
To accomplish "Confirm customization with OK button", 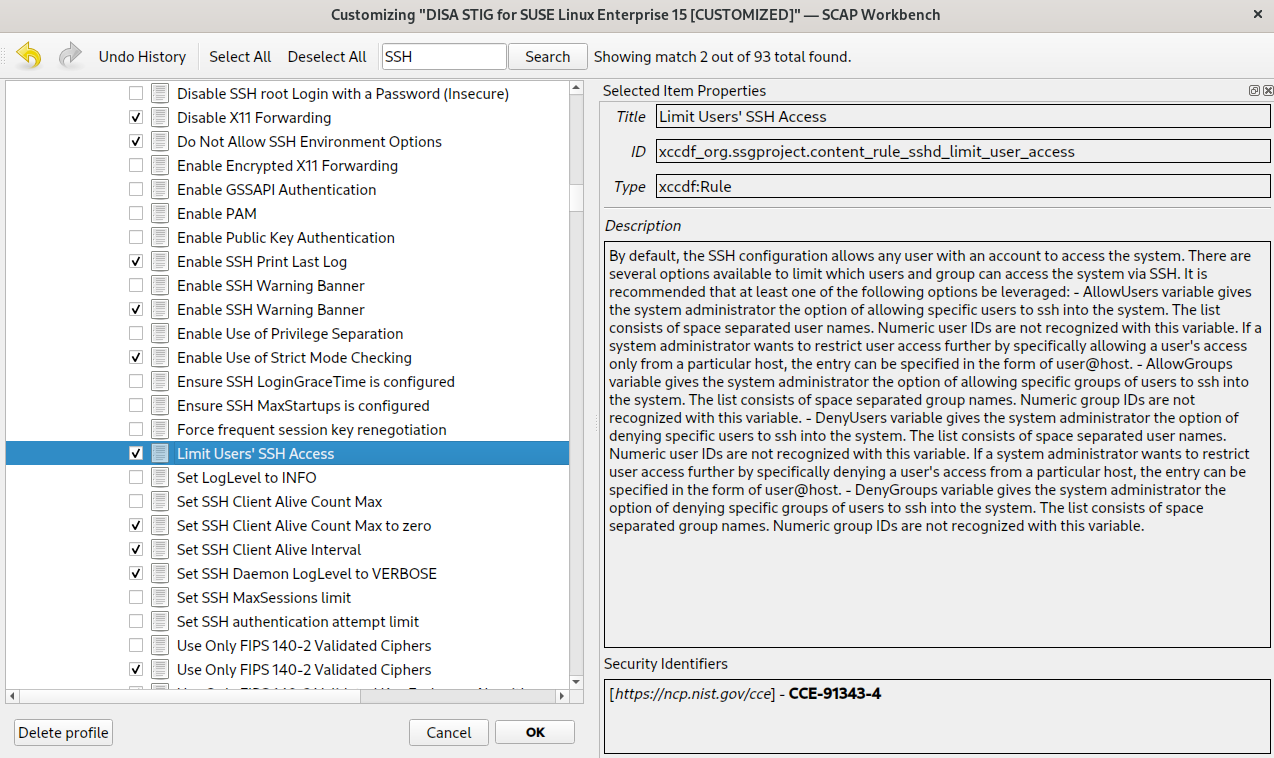I will [535, 733].
